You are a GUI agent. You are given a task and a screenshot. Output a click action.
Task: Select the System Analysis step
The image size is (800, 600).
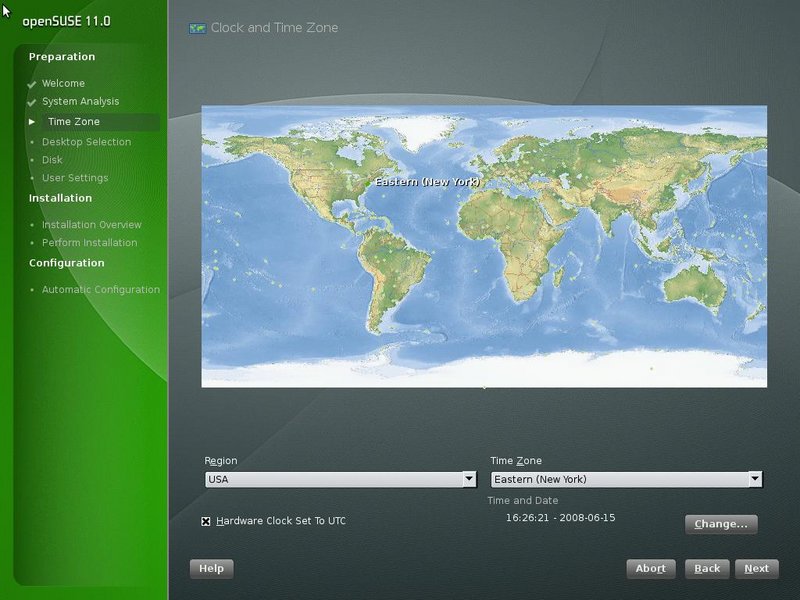click(x=80, y=102)
